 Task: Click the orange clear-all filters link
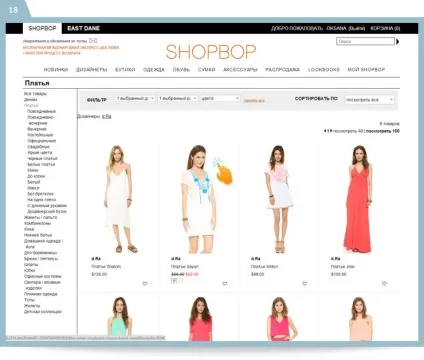254,100
